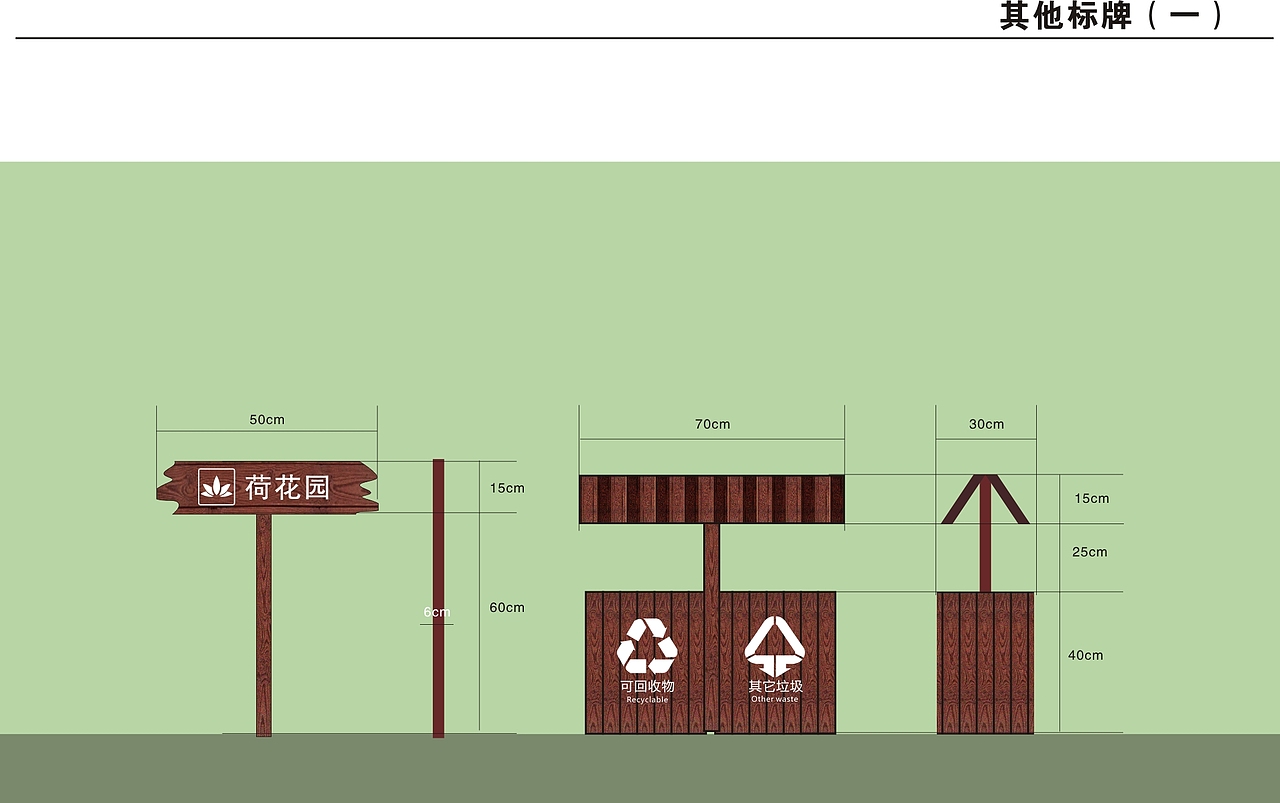Screen dimensions: 1280x803
Task: Select the 50cm width dimension
Action: [x=267, y=420]
